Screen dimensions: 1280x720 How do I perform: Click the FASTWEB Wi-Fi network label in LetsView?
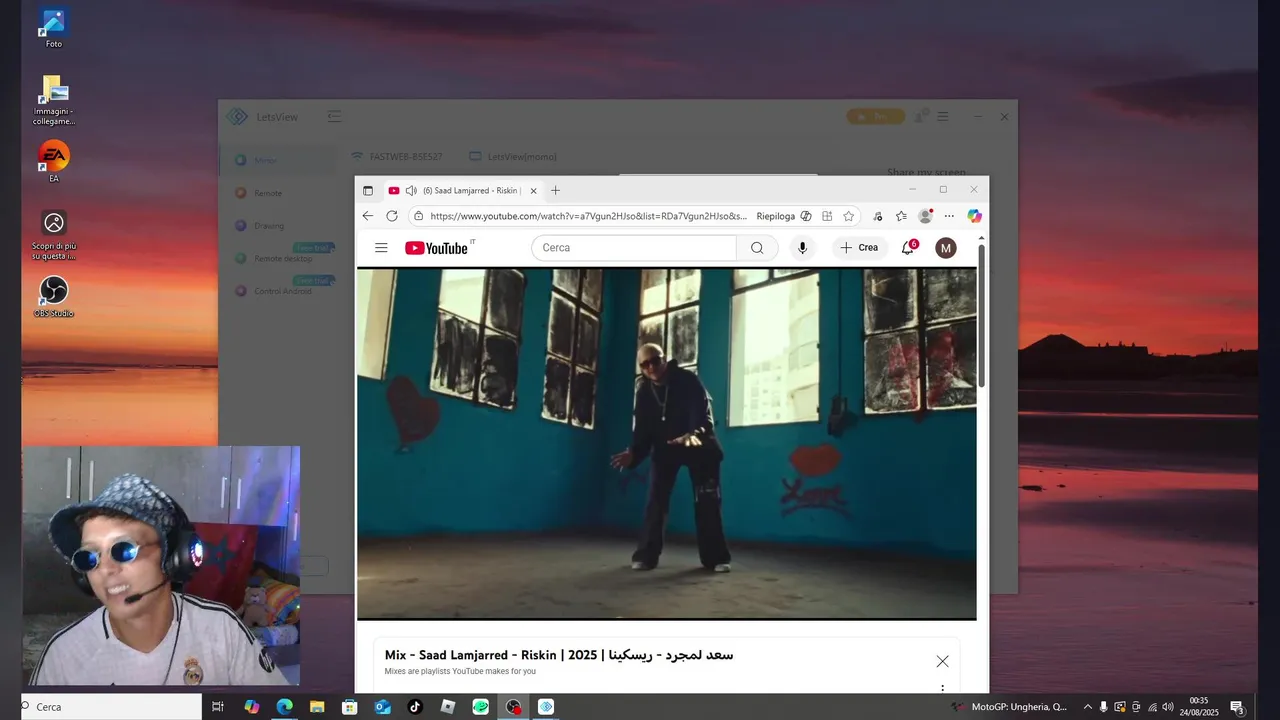397,157
